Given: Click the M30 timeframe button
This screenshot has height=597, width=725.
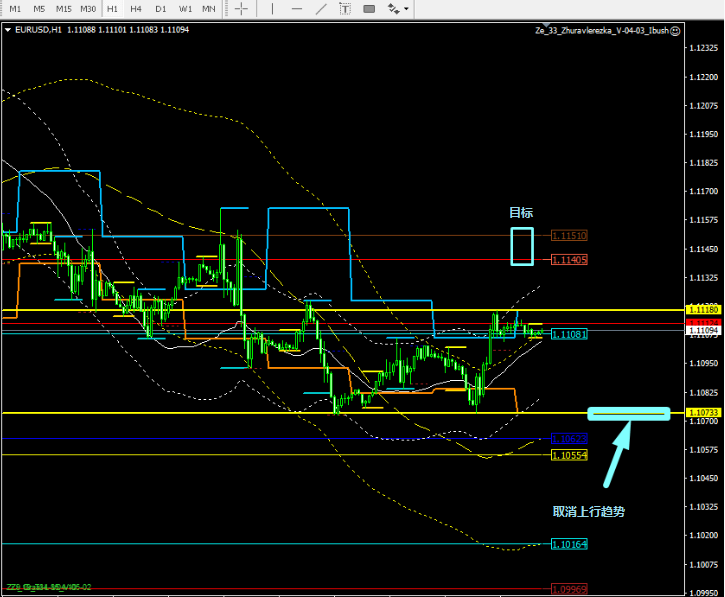Looking at the screenshot, I should pyautogui.click(x=88, y=9).
